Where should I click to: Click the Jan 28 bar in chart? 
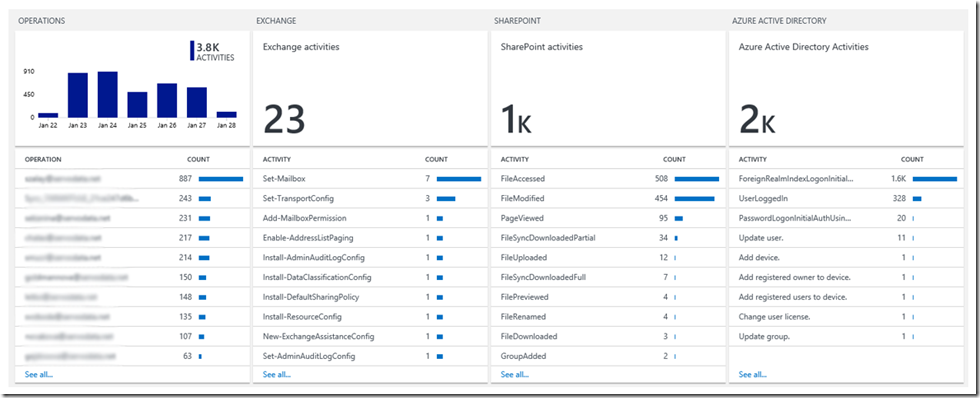coord(226,114)
